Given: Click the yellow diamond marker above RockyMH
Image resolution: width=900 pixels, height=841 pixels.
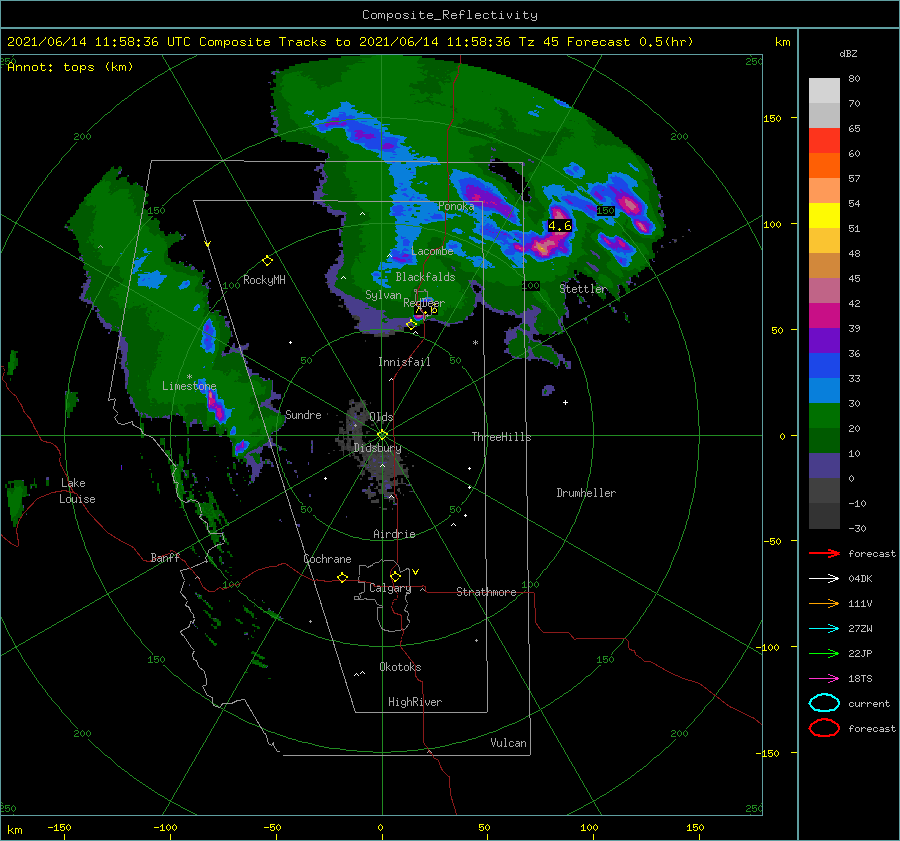Looking at the screenshot, I should [267, 261].
